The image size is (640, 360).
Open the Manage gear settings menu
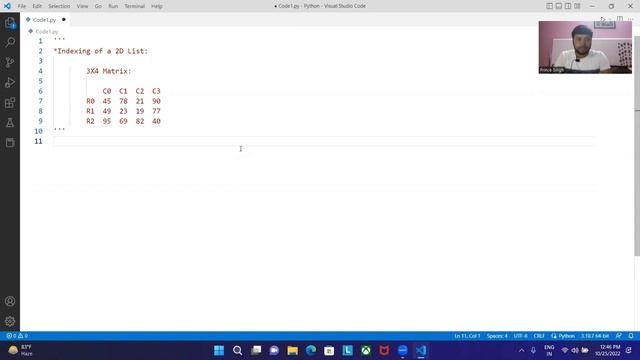pyautogui.click(x=10, y=321)
